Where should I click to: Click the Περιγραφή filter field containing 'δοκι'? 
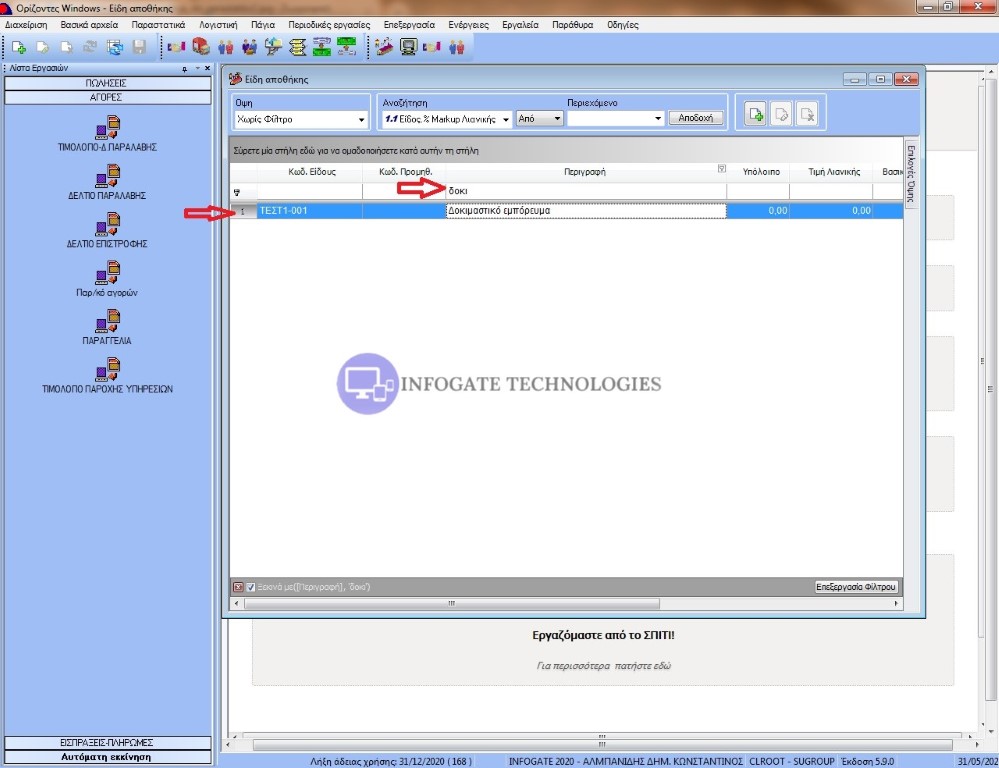click(x=585, y=190)
